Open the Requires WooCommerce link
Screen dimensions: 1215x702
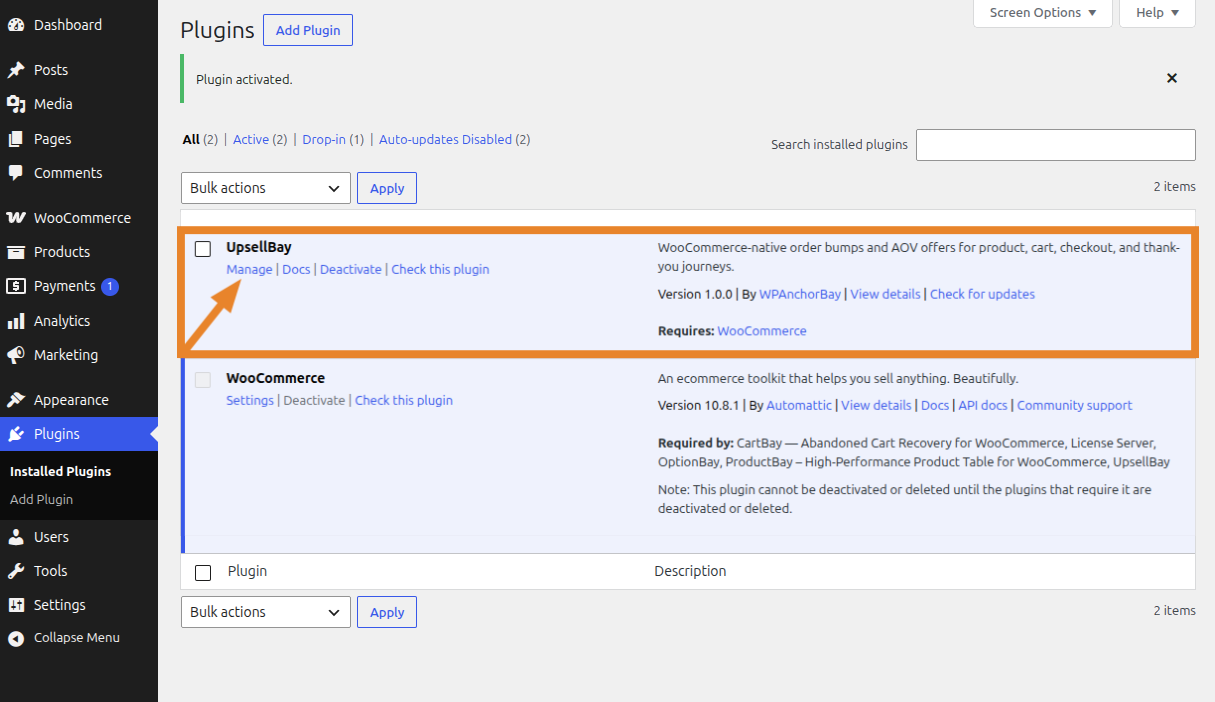(x=762, y=331)
